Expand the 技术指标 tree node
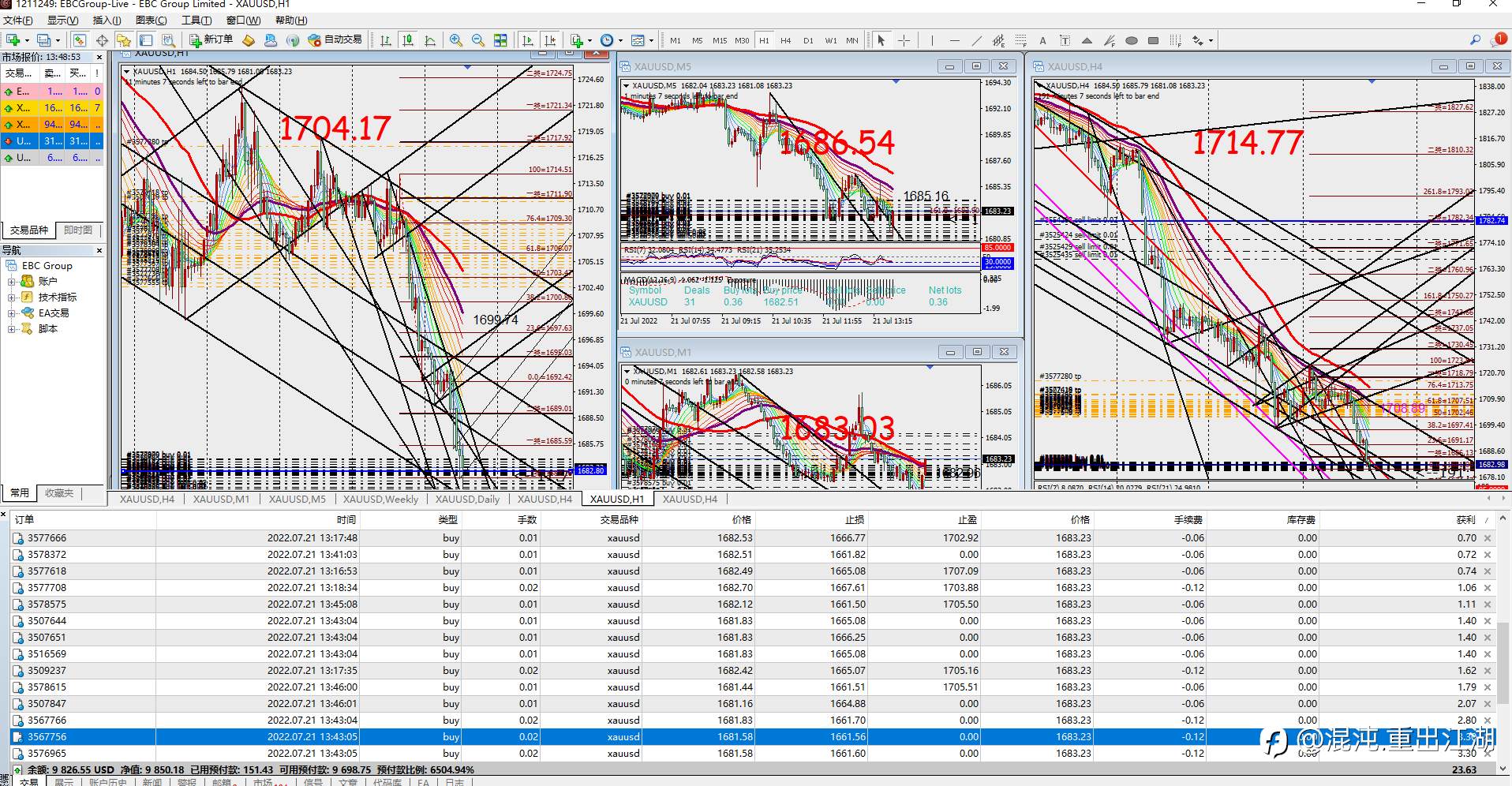Viewport: 1512px width, 786px height. click(x=12, y=298)
